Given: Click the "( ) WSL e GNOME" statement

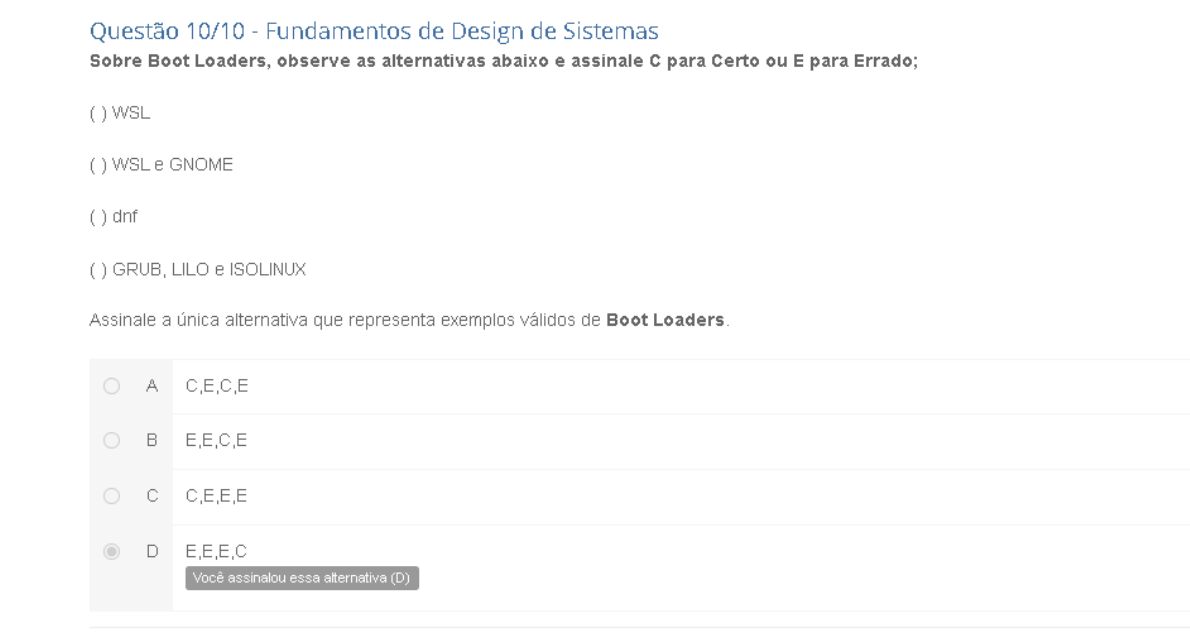Looking at the screenshot, I should (x=161, y=165).
